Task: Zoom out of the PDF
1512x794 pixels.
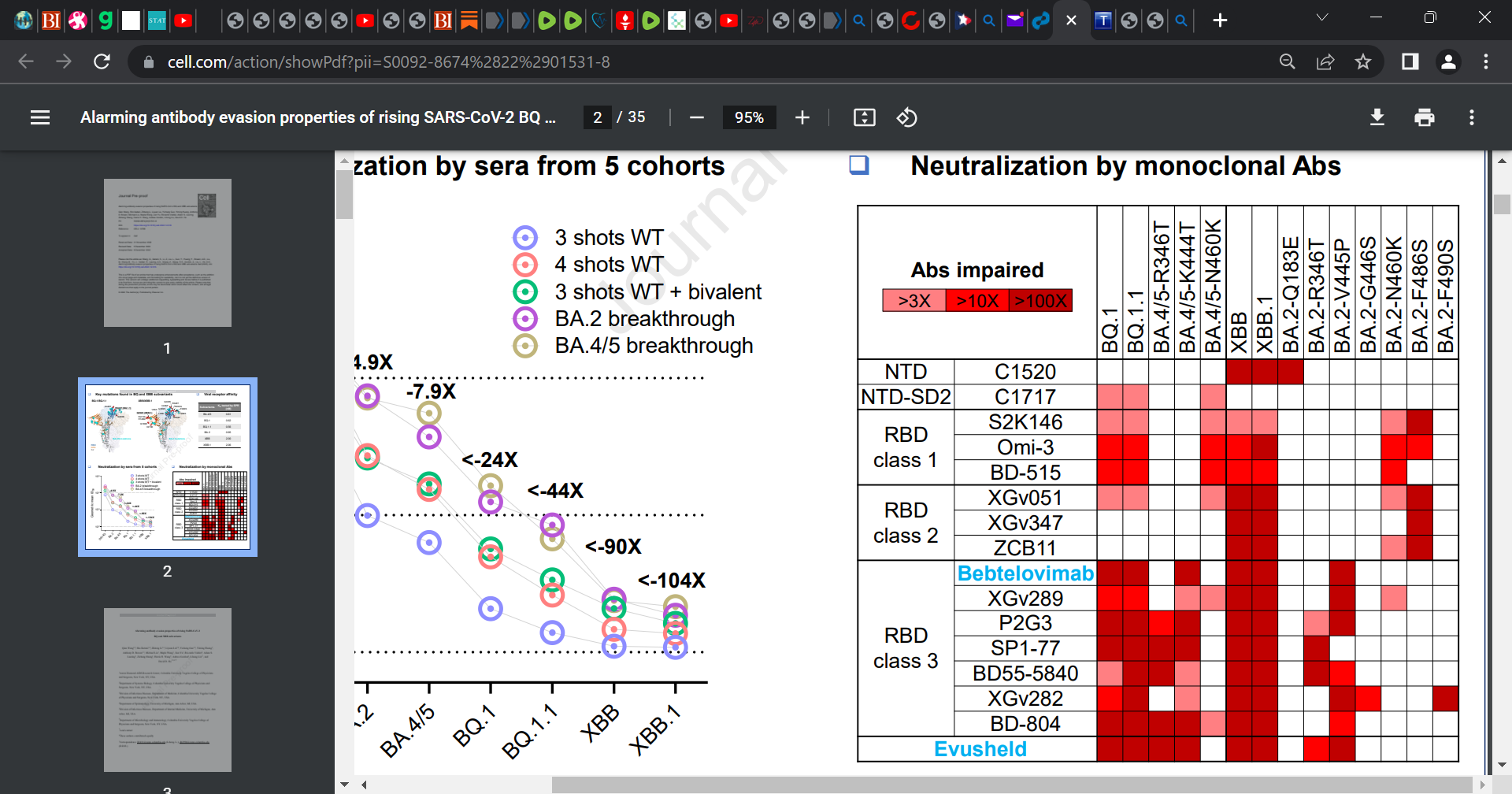Action: (x=696, y=117)
